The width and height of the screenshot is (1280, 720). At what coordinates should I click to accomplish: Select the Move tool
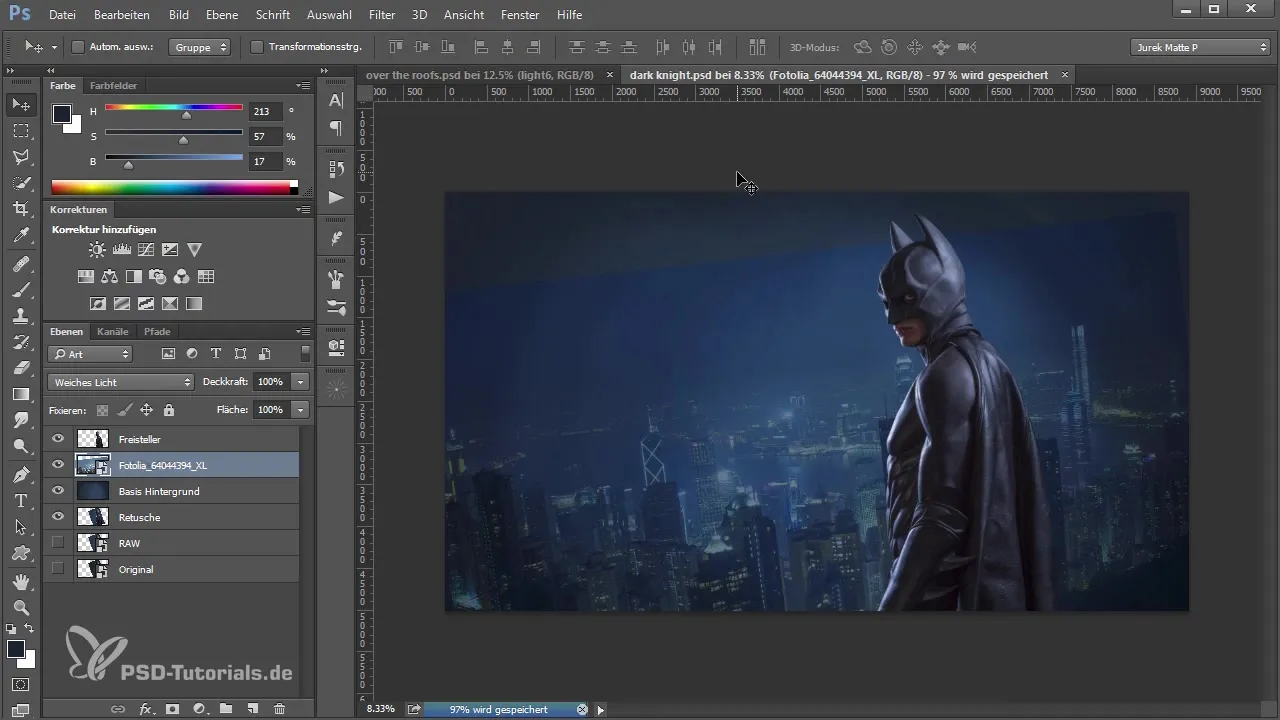pyautogui.click(x=21, y=105)
